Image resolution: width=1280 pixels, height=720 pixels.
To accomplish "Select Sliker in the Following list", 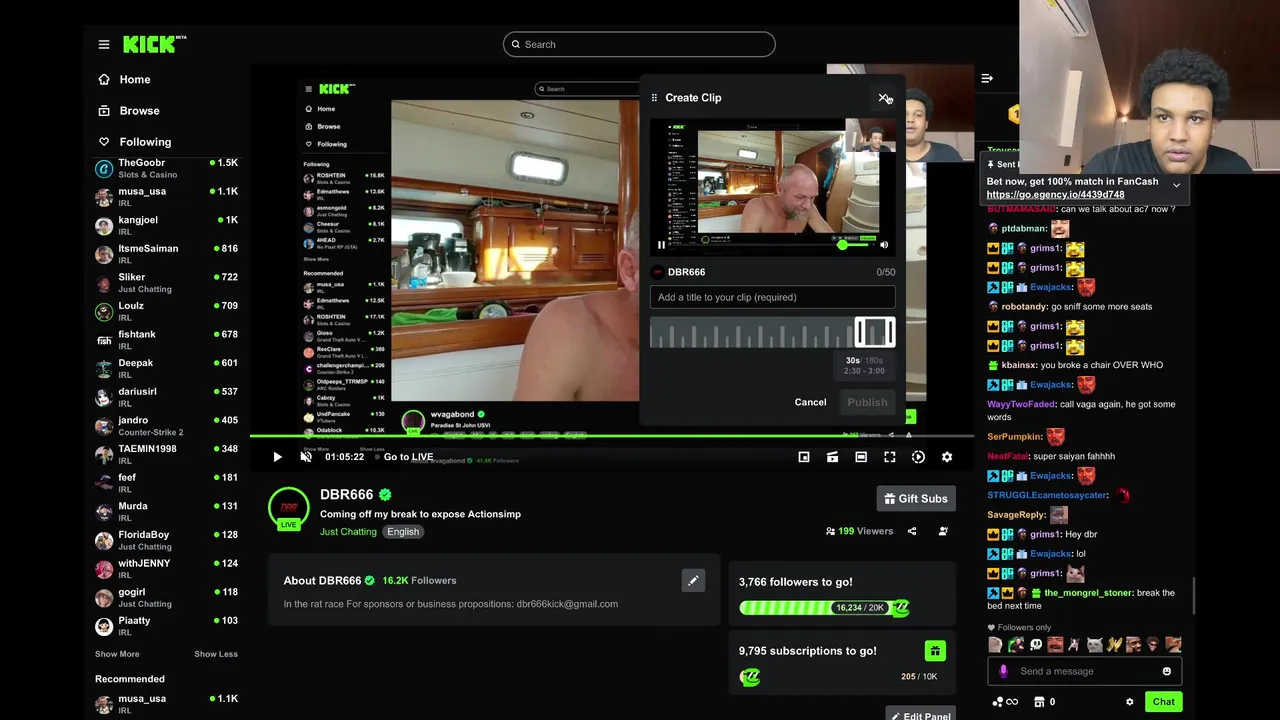I will [166, 282].
